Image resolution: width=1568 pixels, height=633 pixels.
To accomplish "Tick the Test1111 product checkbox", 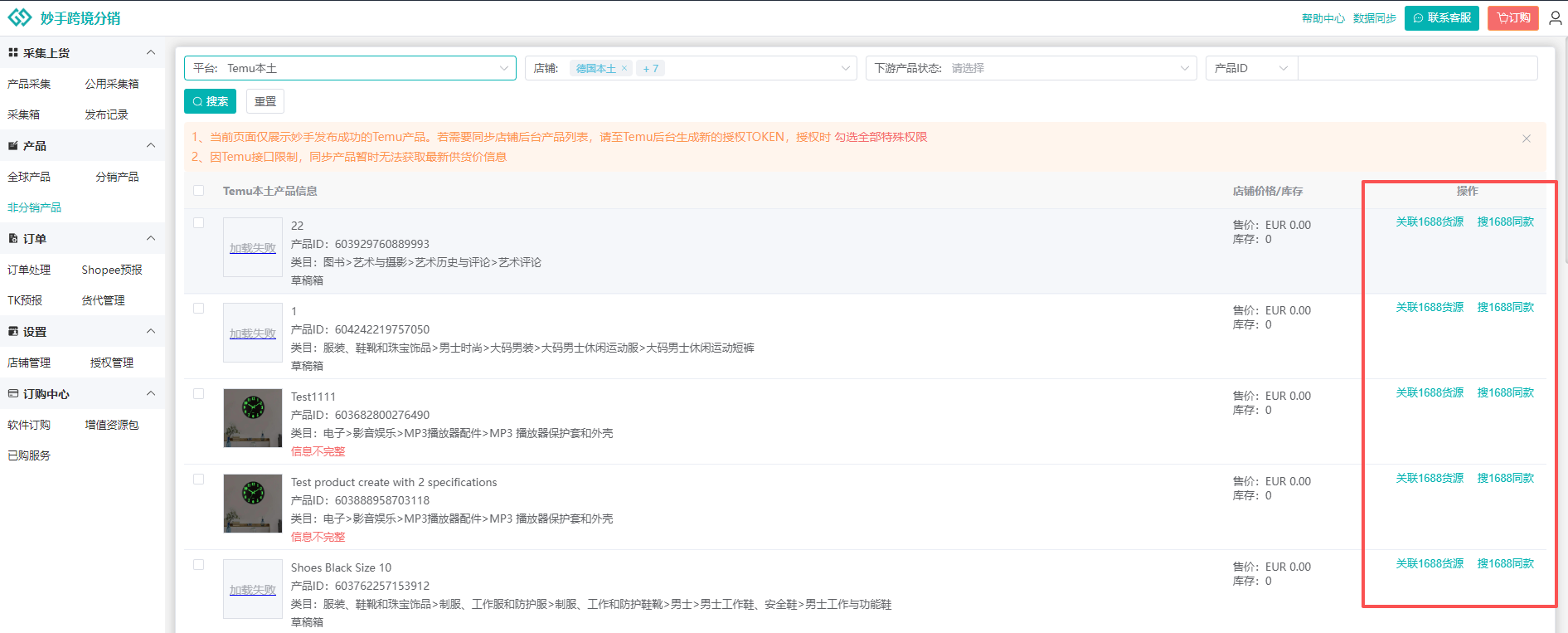I will (199, 394).
